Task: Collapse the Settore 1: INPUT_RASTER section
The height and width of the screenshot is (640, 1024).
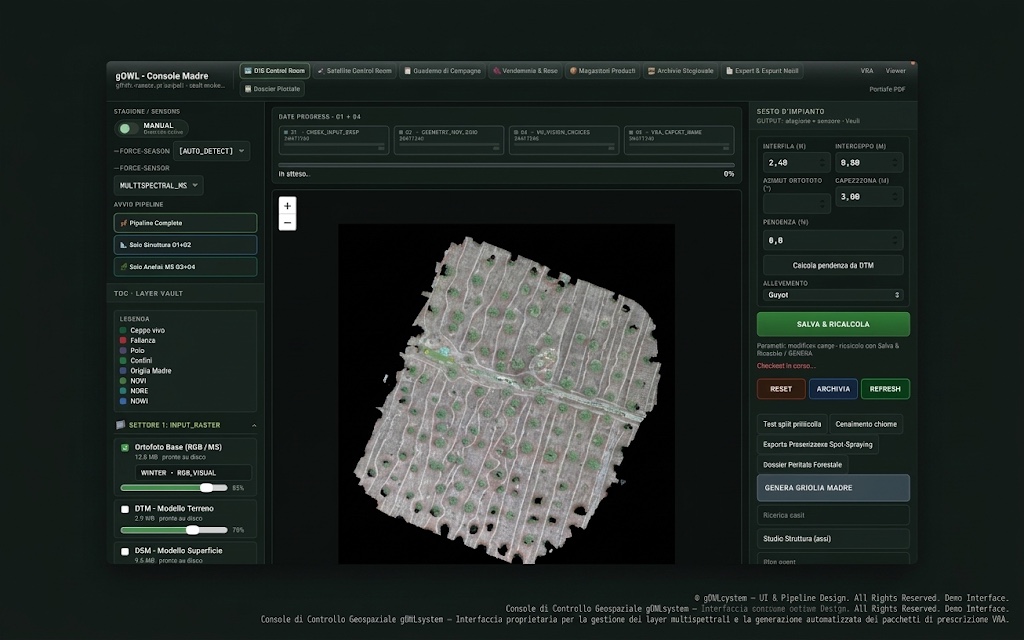Action: (x=254, y=426)
